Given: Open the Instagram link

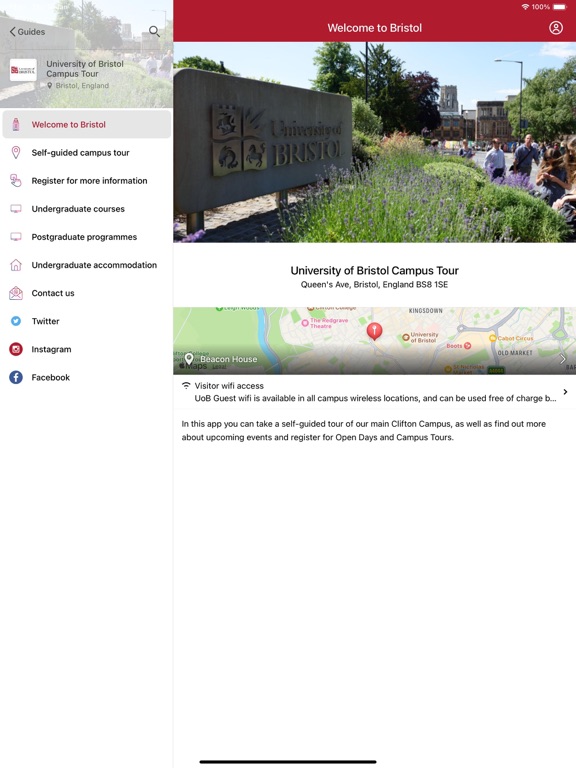Looking at the screenshot, I should coord(87,349).
